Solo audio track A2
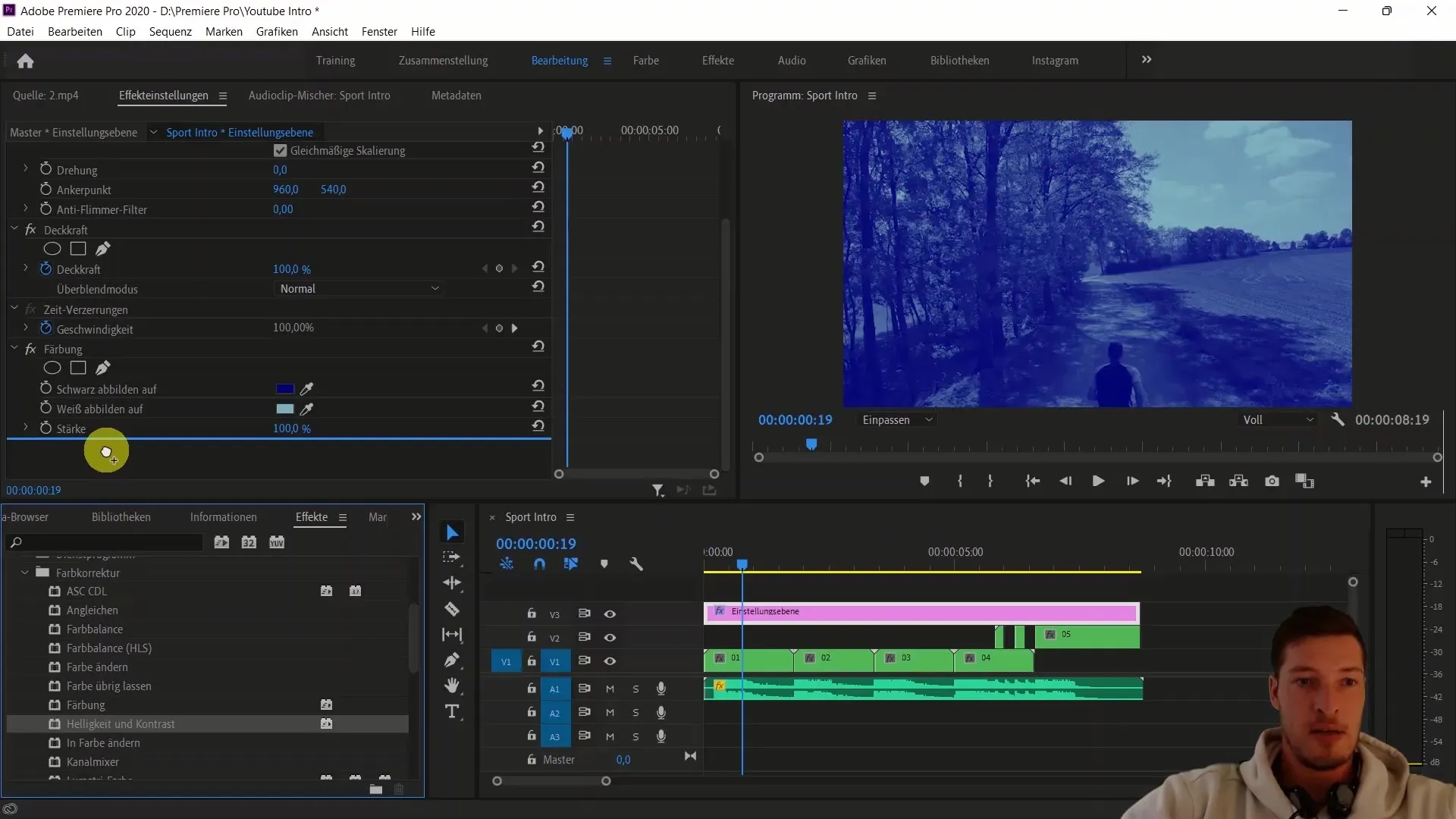Viewport: 1456px width, 819px height. click(635, 713)
